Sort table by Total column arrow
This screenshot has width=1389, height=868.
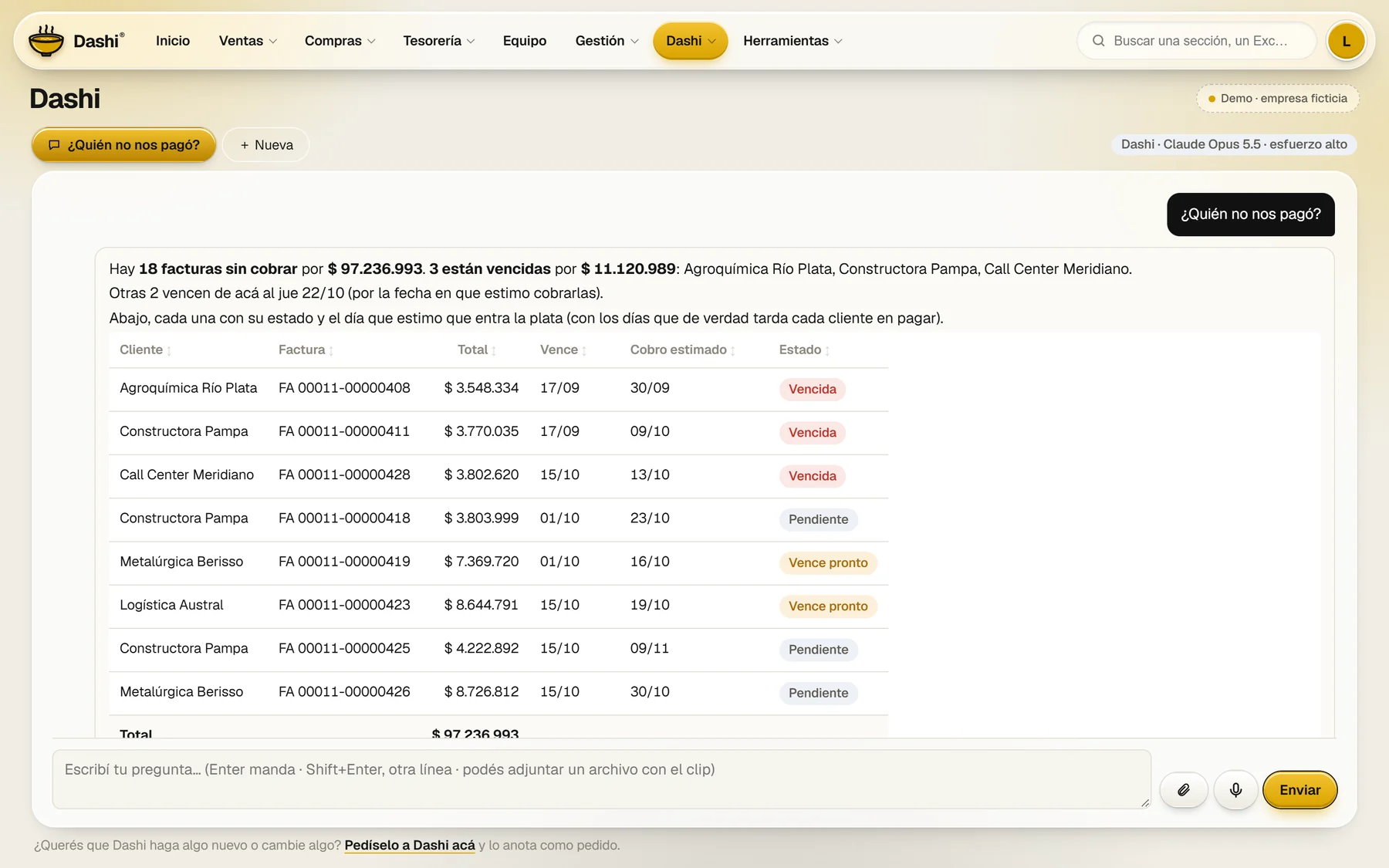[494, 351]
